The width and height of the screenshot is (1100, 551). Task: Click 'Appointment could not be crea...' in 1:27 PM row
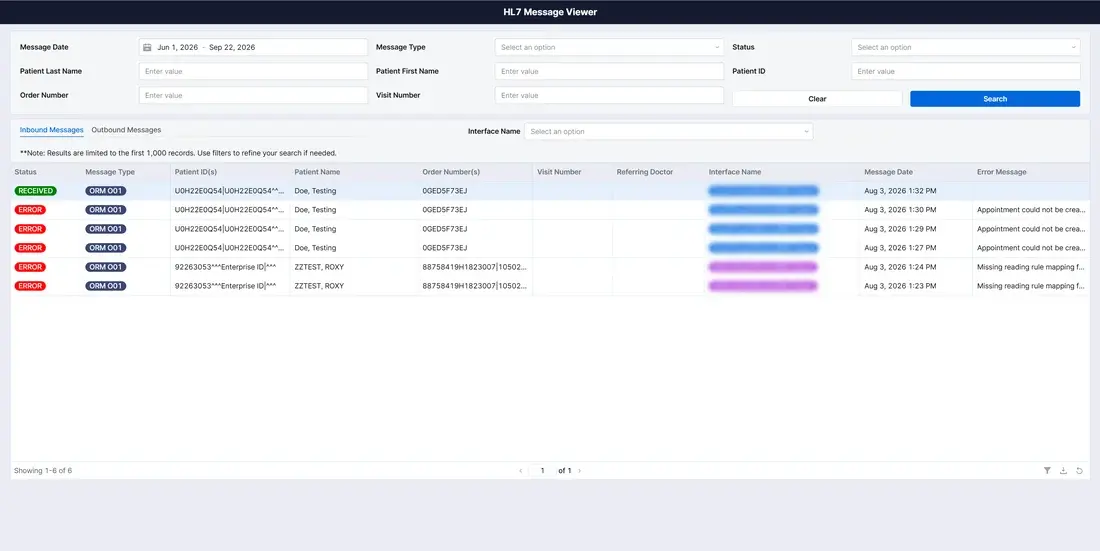click(1031, 248)
